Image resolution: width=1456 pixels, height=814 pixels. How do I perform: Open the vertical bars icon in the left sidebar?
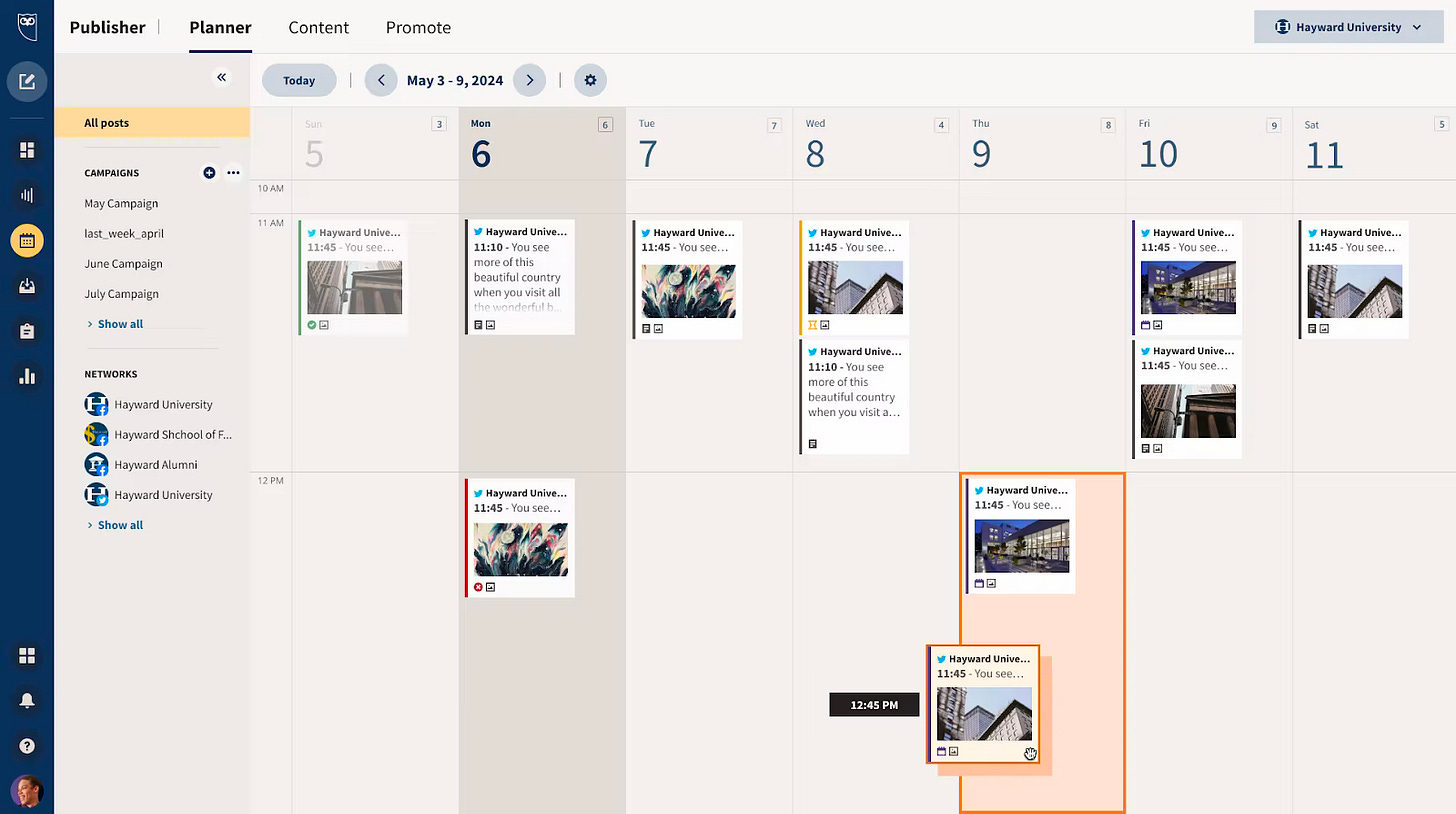click(27, 195)
